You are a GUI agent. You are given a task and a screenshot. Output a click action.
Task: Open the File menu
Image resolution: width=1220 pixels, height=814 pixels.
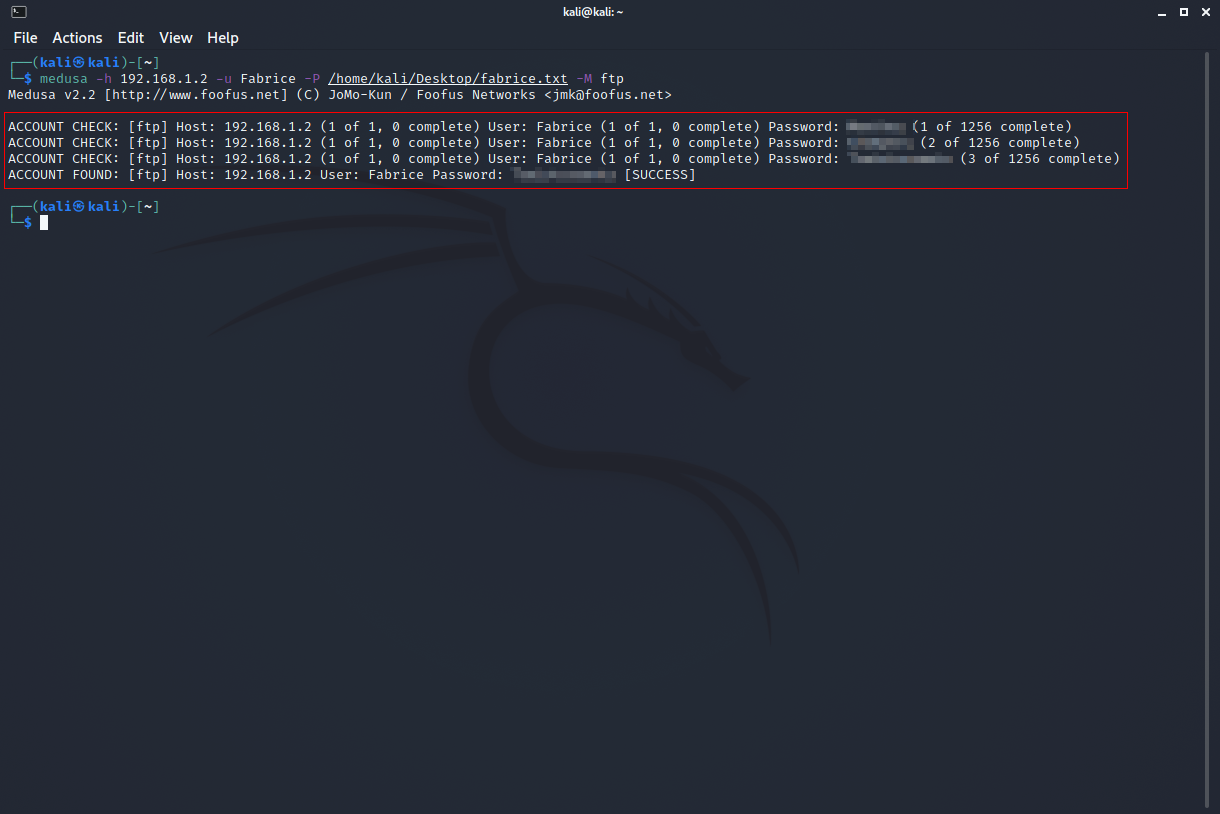(25, 38)
